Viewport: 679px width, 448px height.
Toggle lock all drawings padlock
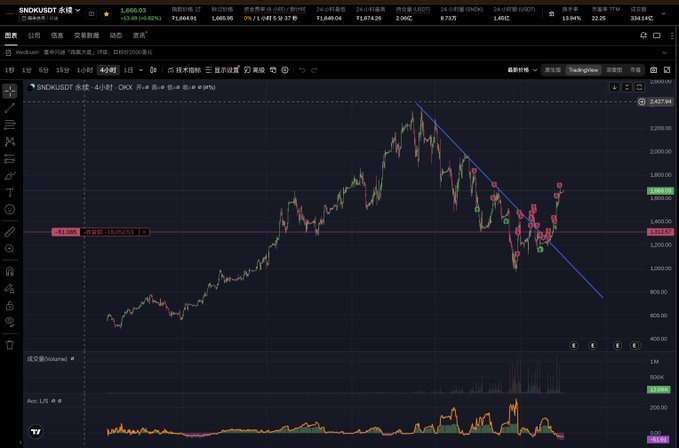(10, 306)
